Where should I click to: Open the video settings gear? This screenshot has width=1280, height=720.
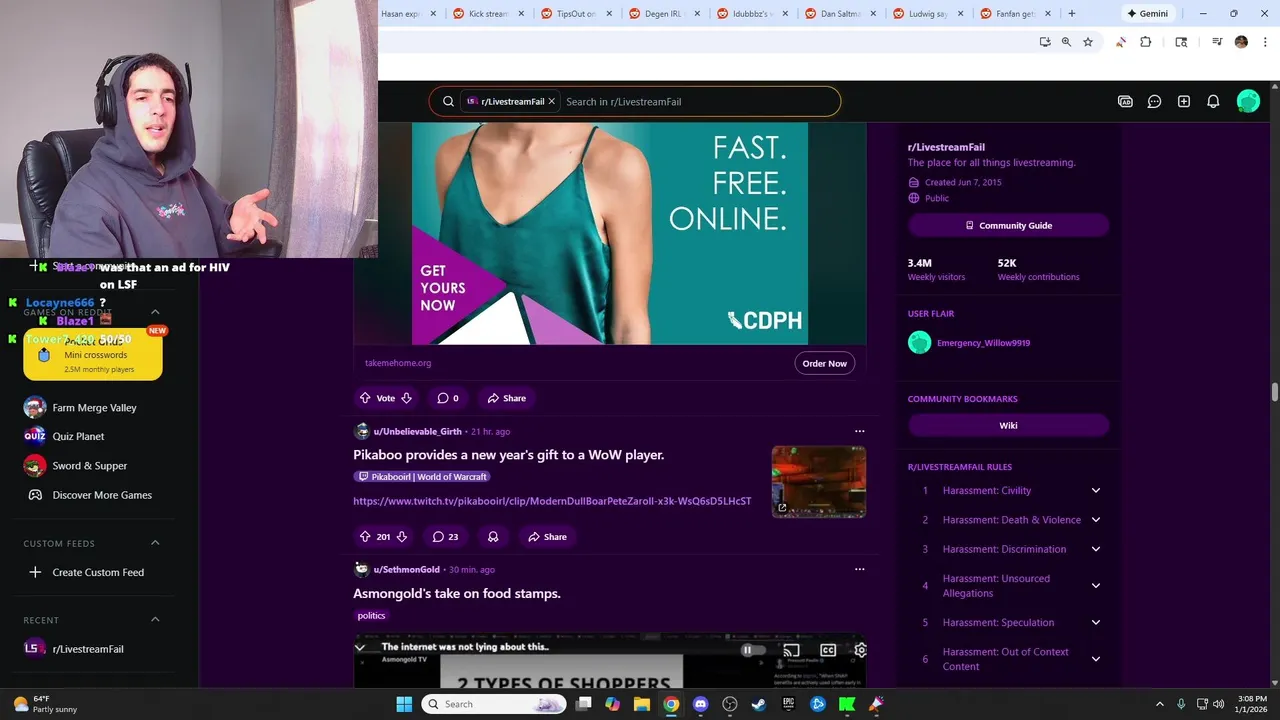pos(860,650)
